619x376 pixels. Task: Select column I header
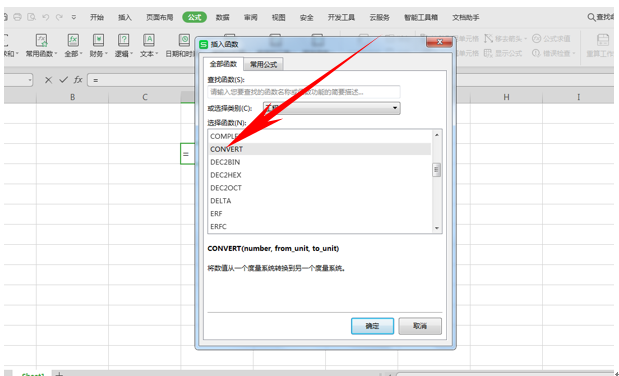pyautogui.click(x=578, y=97)
